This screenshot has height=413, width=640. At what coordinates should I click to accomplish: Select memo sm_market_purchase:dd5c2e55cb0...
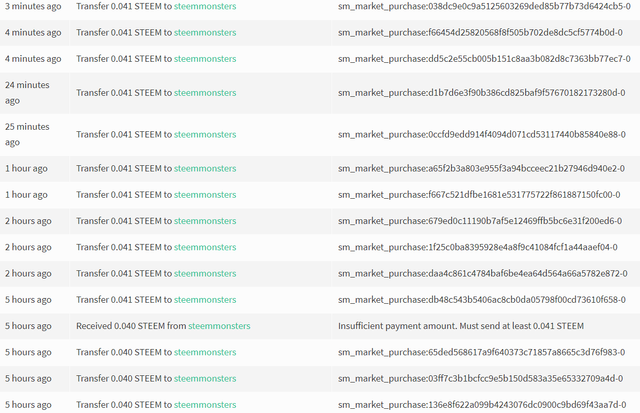[x=484, y=58]
